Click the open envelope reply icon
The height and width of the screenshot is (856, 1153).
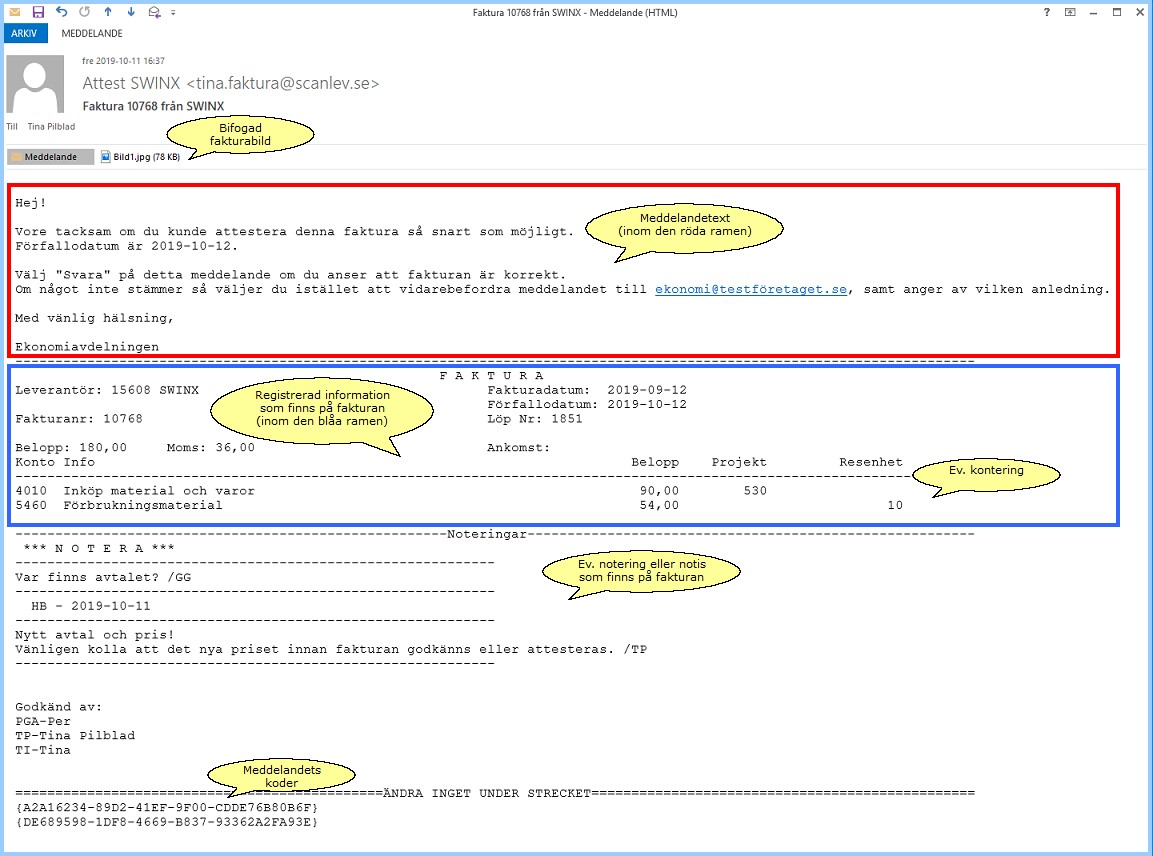pyautogui.click(x=154, y=12)
